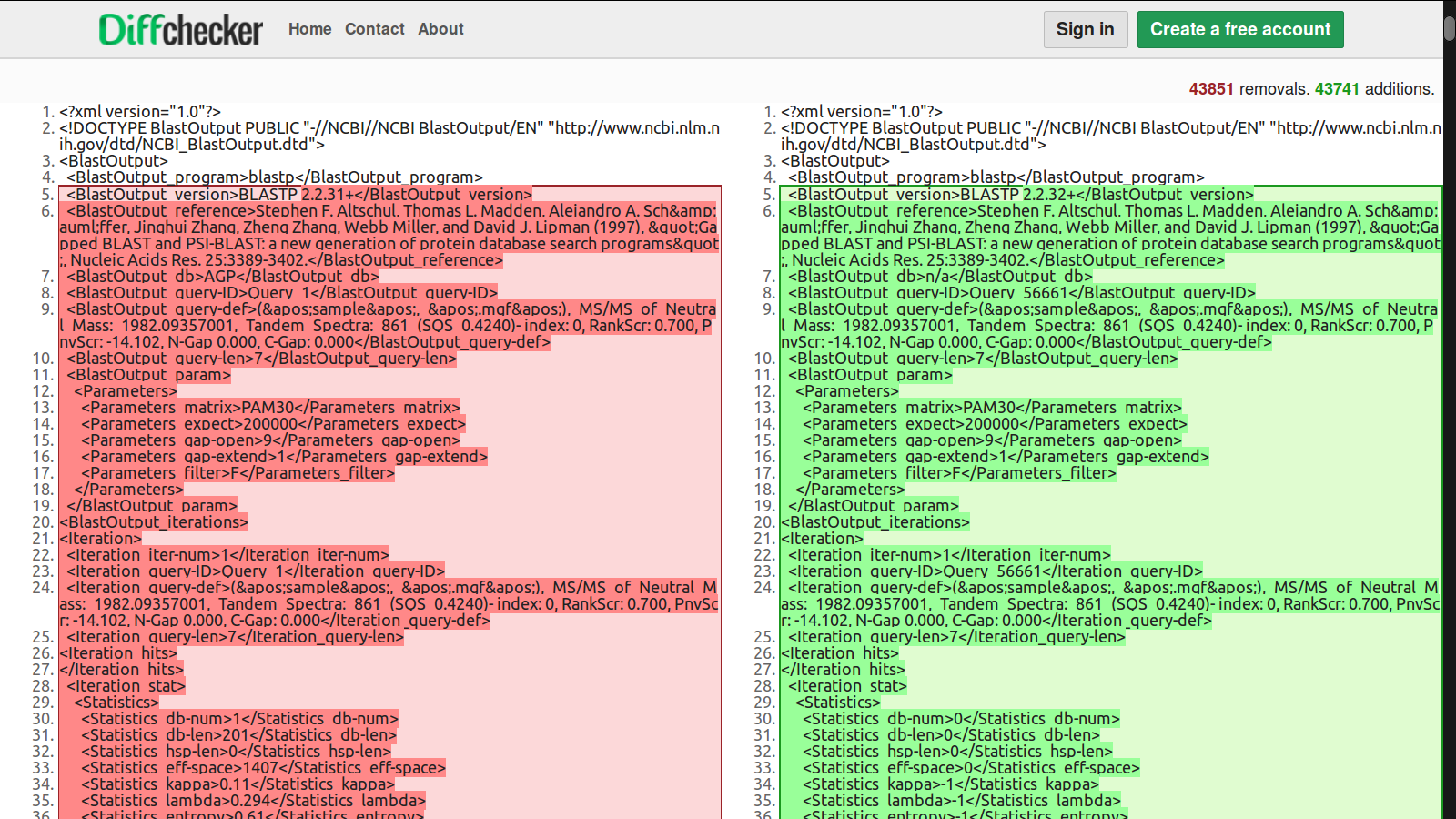
Task: Click left Parameters_filter F line
Action: pyautogui.click(x=238, y=472)
